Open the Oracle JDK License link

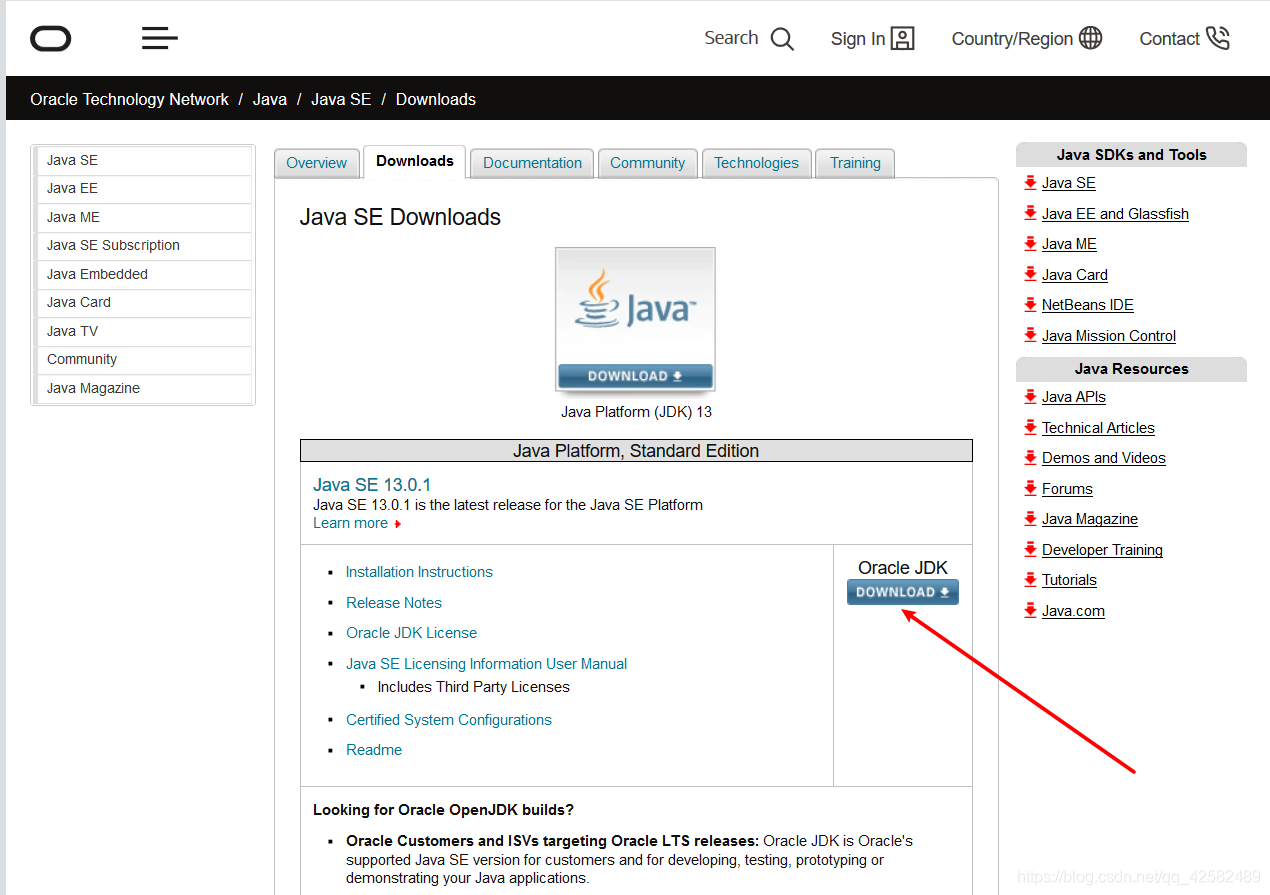[411, 633]
